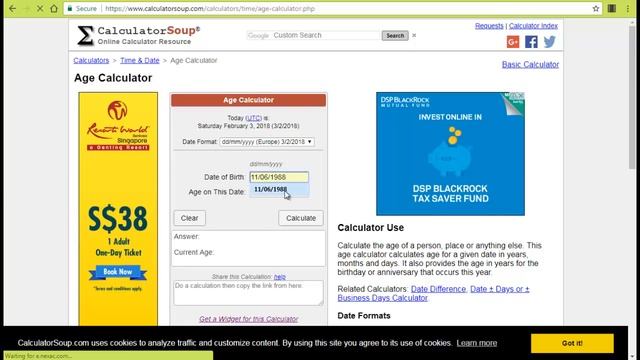640x360 pixels.
Task: Click the Calculator Use heading
Action: 371,228
